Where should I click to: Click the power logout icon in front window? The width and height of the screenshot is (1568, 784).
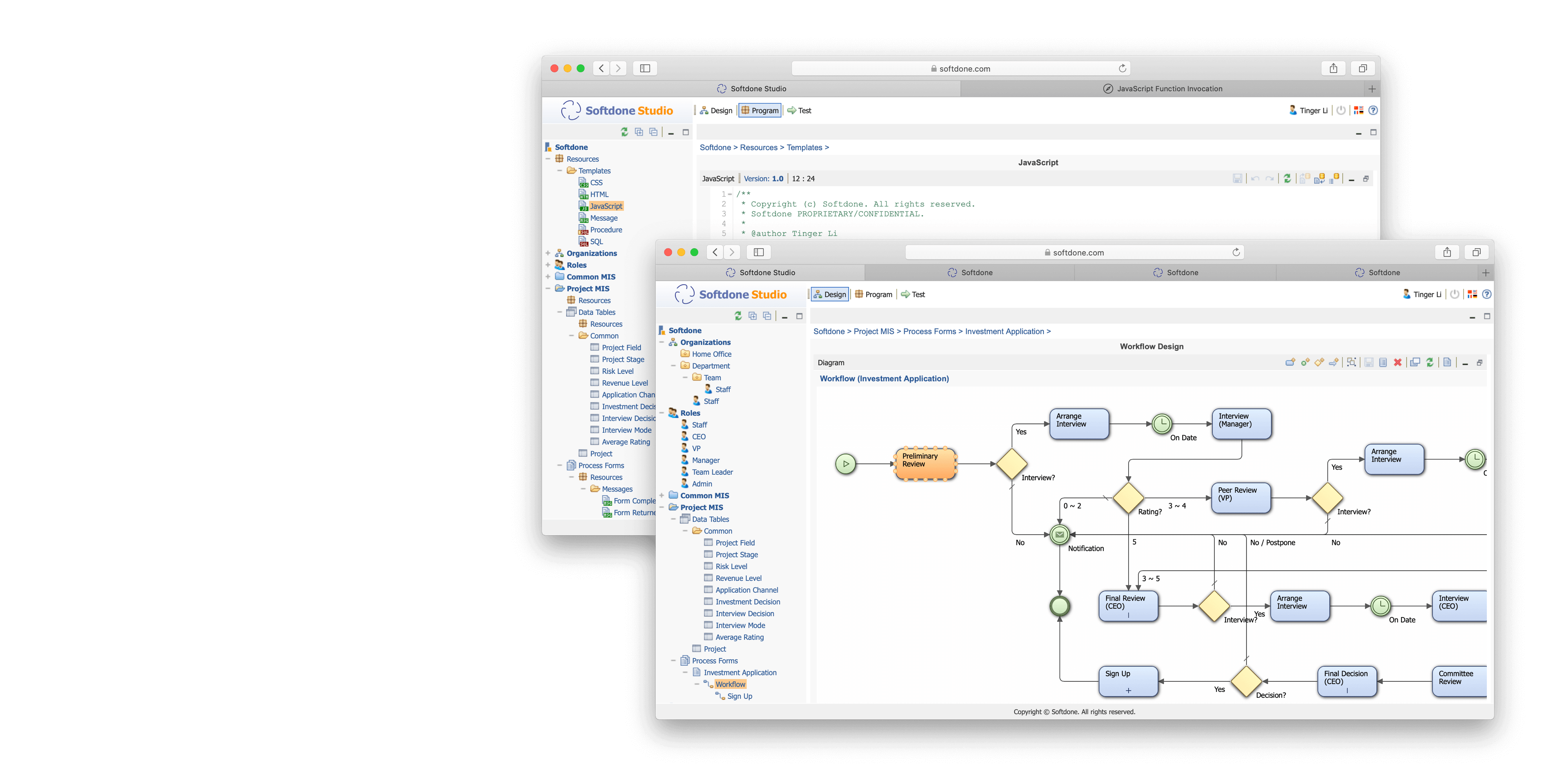1455,295
